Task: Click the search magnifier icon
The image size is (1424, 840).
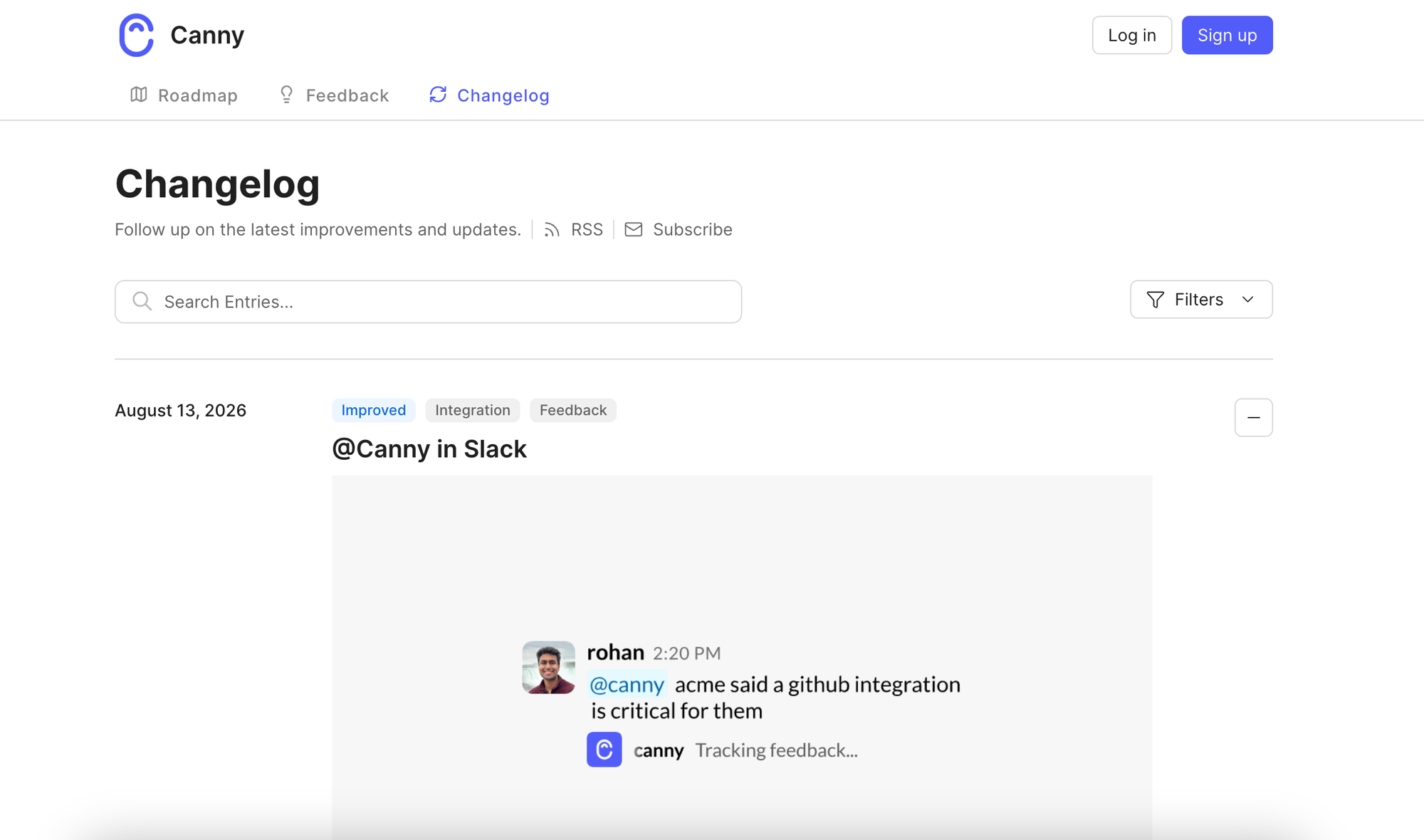Action: pyautogui.click(x=142, y=301)
